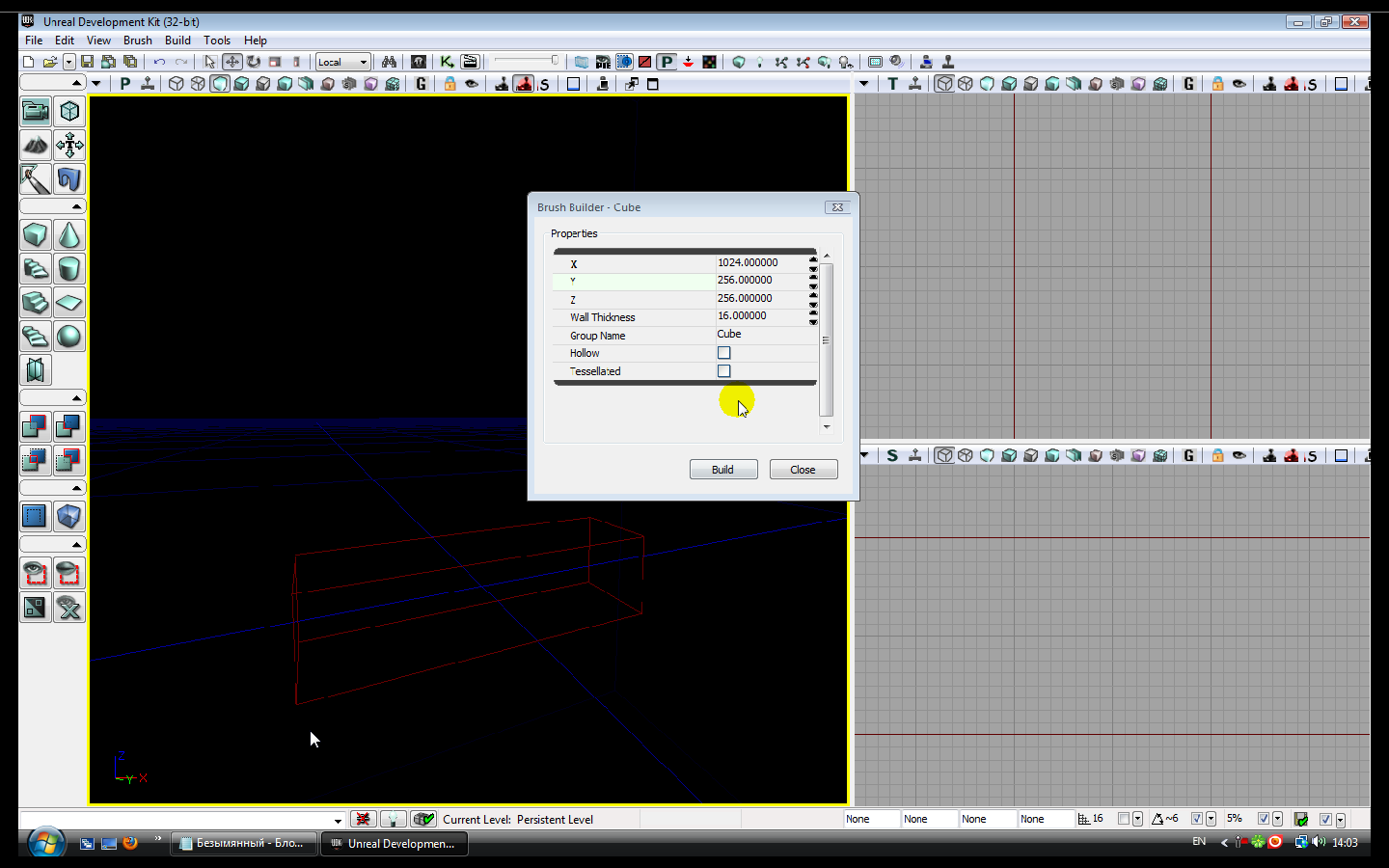Screen dimensions: 1389x868
Task: Click the CSG Add button
Action: coord(36,426)
